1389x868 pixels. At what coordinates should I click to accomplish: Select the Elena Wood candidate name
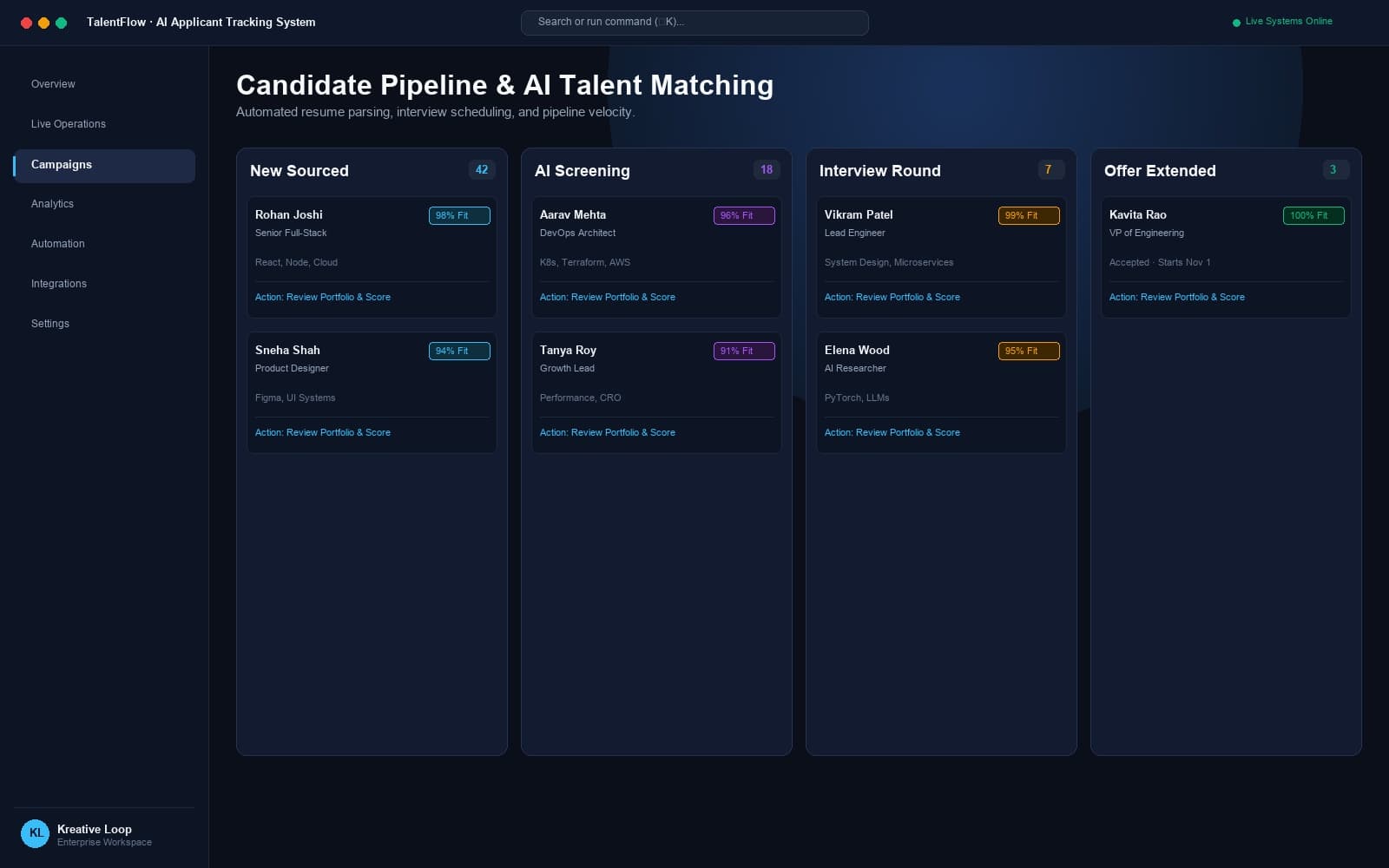pyautogui.click(x=857, y=350)
